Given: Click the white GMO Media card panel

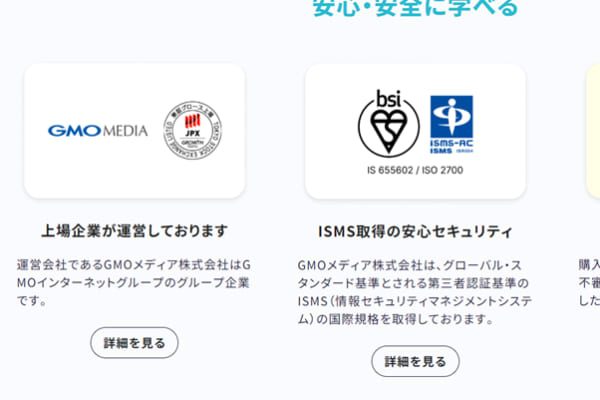Looking at the screenshot, I should 134,131.
